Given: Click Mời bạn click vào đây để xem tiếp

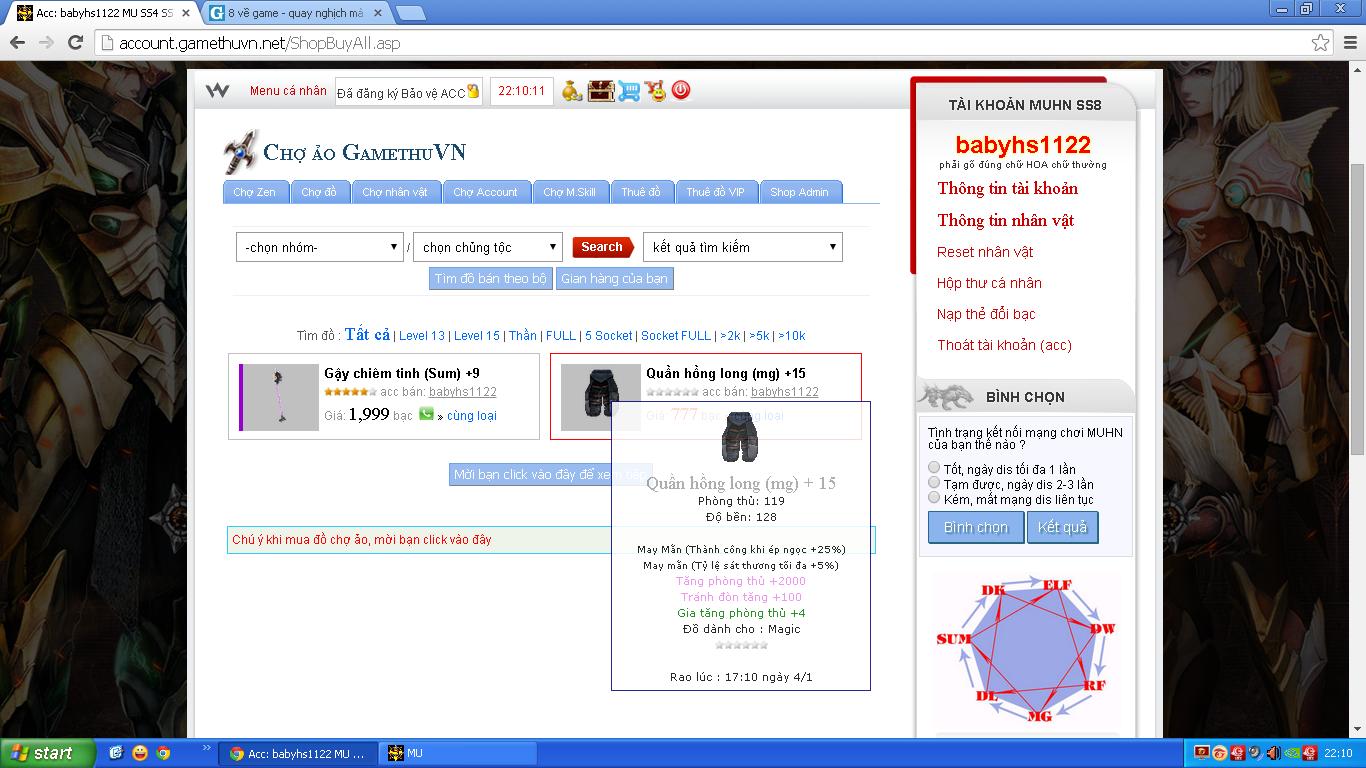Looking at the screenshot, I should click(x=550, y=475).
